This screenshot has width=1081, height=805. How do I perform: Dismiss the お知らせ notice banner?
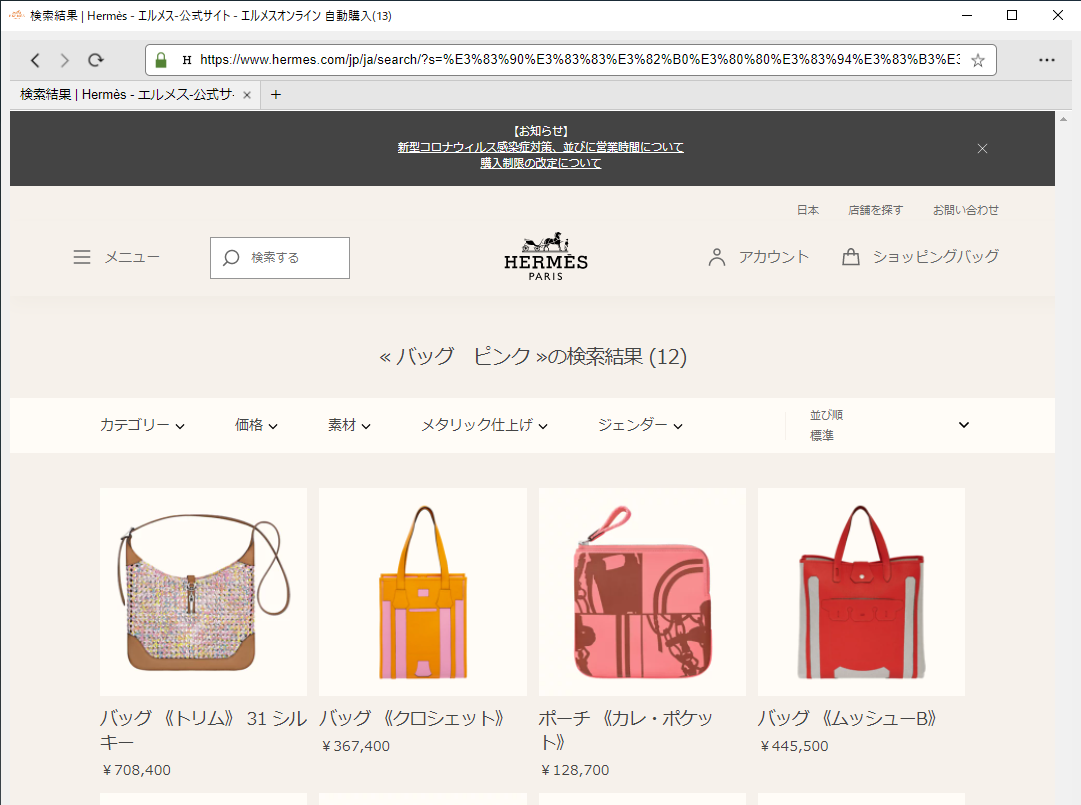(x=982, y=148)
